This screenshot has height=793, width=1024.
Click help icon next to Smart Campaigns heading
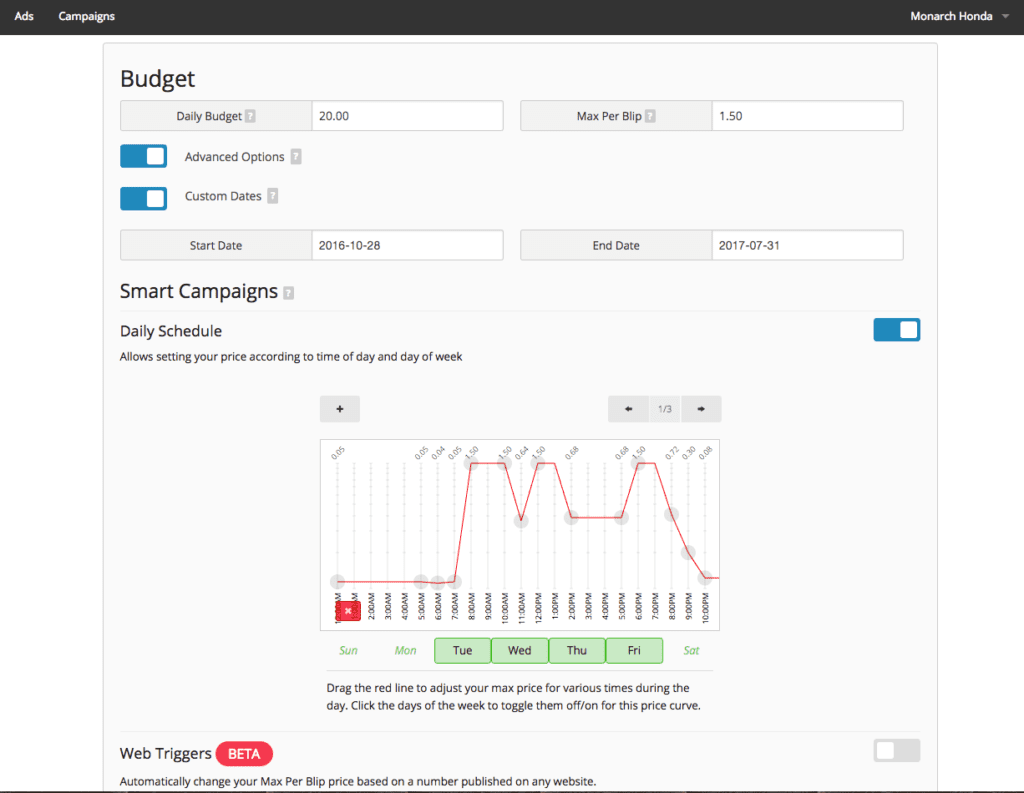pos(288,293)
